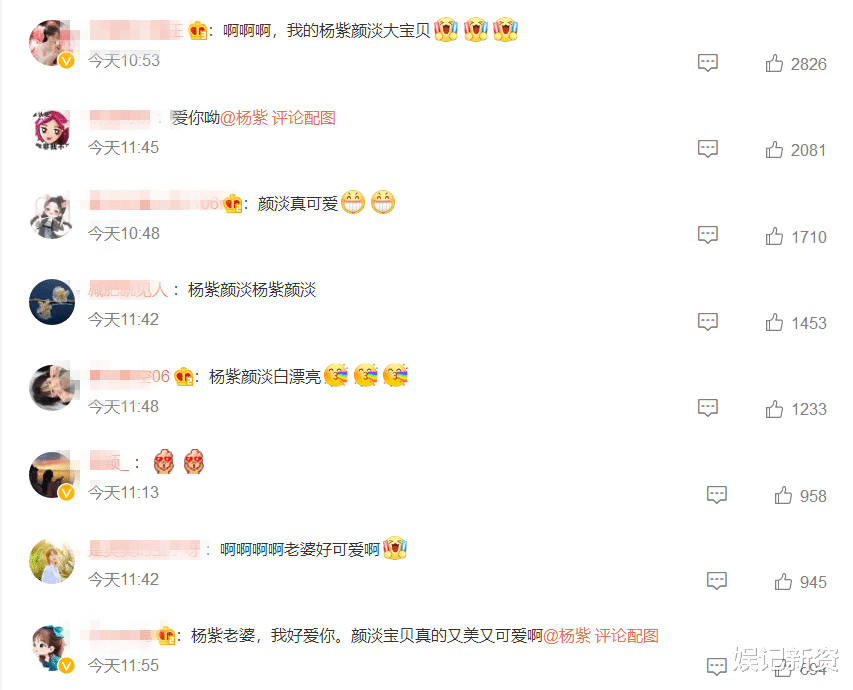Reply to the 啊啊啊啊老婆好可爱啊 comment

coord(716,581)
